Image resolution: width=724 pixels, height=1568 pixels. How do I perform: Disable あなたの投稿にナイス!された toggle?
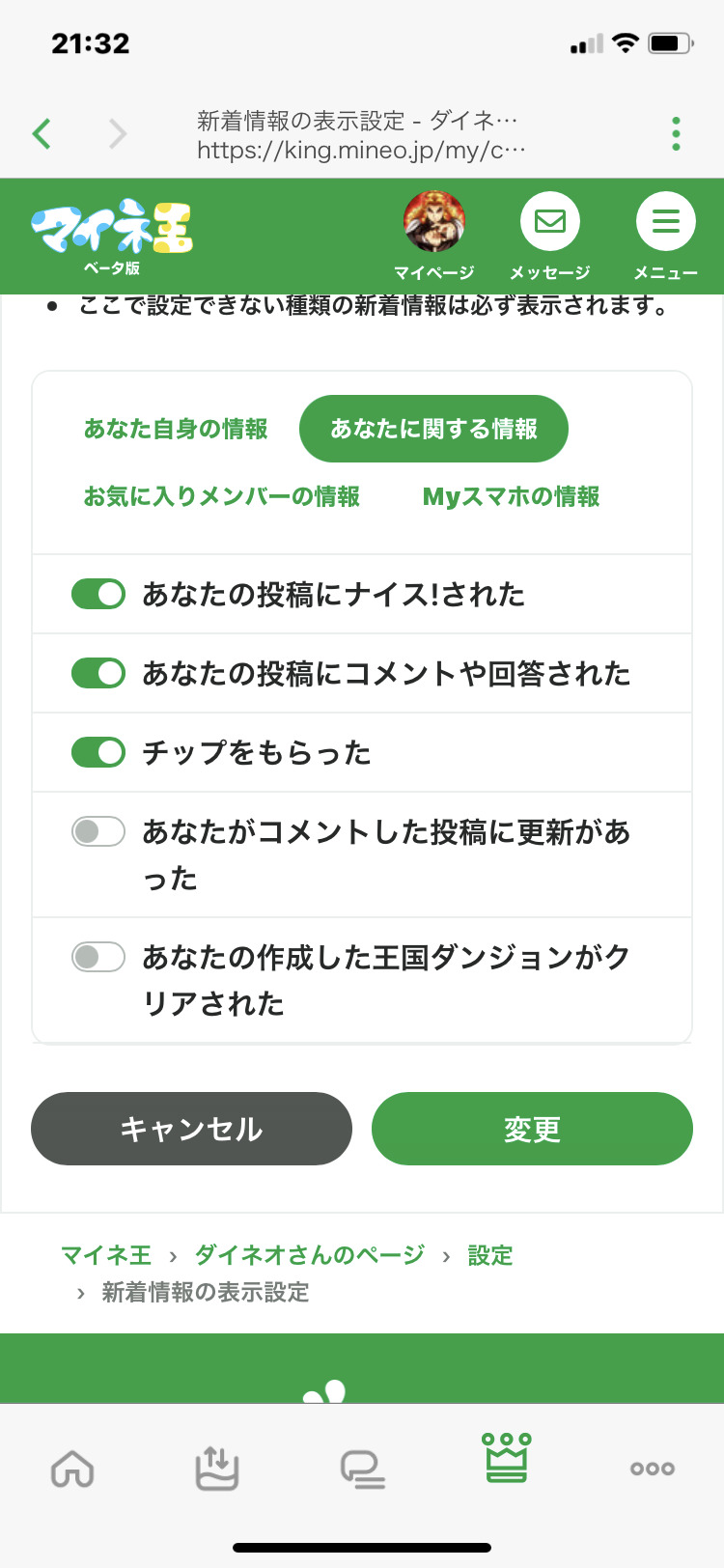pyautogui.click(x=98, y=594)
